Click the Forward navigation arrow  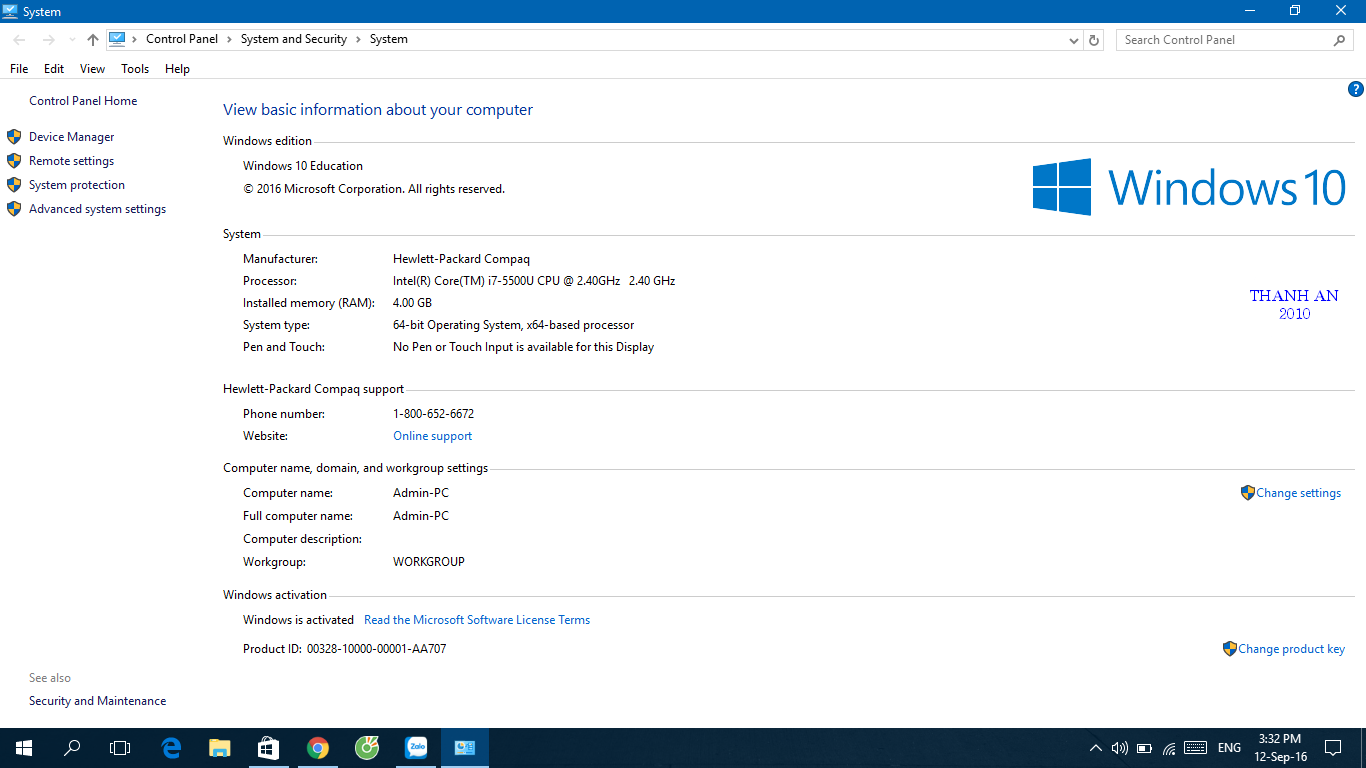pos(48,40)
